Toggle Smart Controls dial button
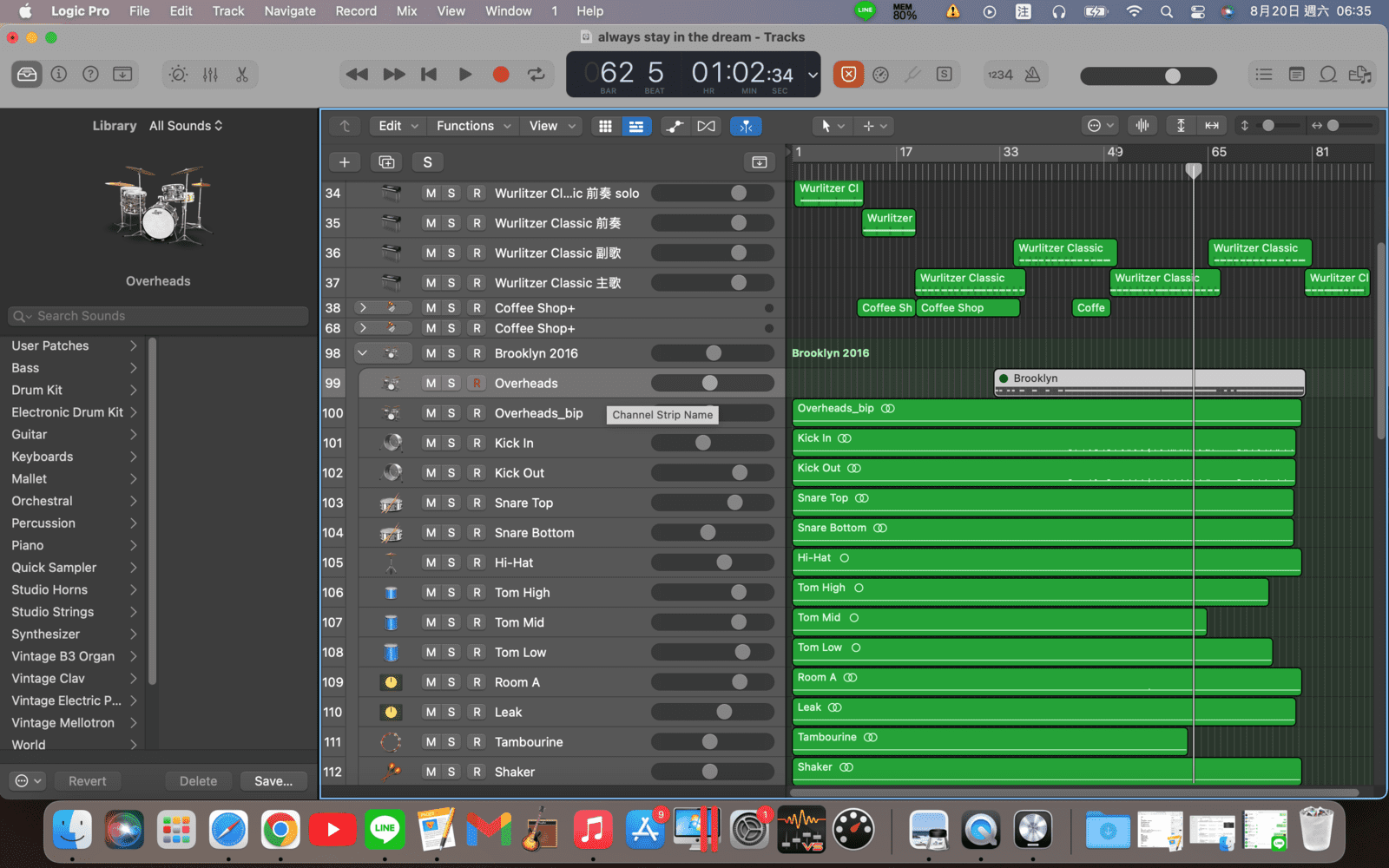The width and height of the screenshot is (1389, 868). pyautogui.click(x=178, y=75)
